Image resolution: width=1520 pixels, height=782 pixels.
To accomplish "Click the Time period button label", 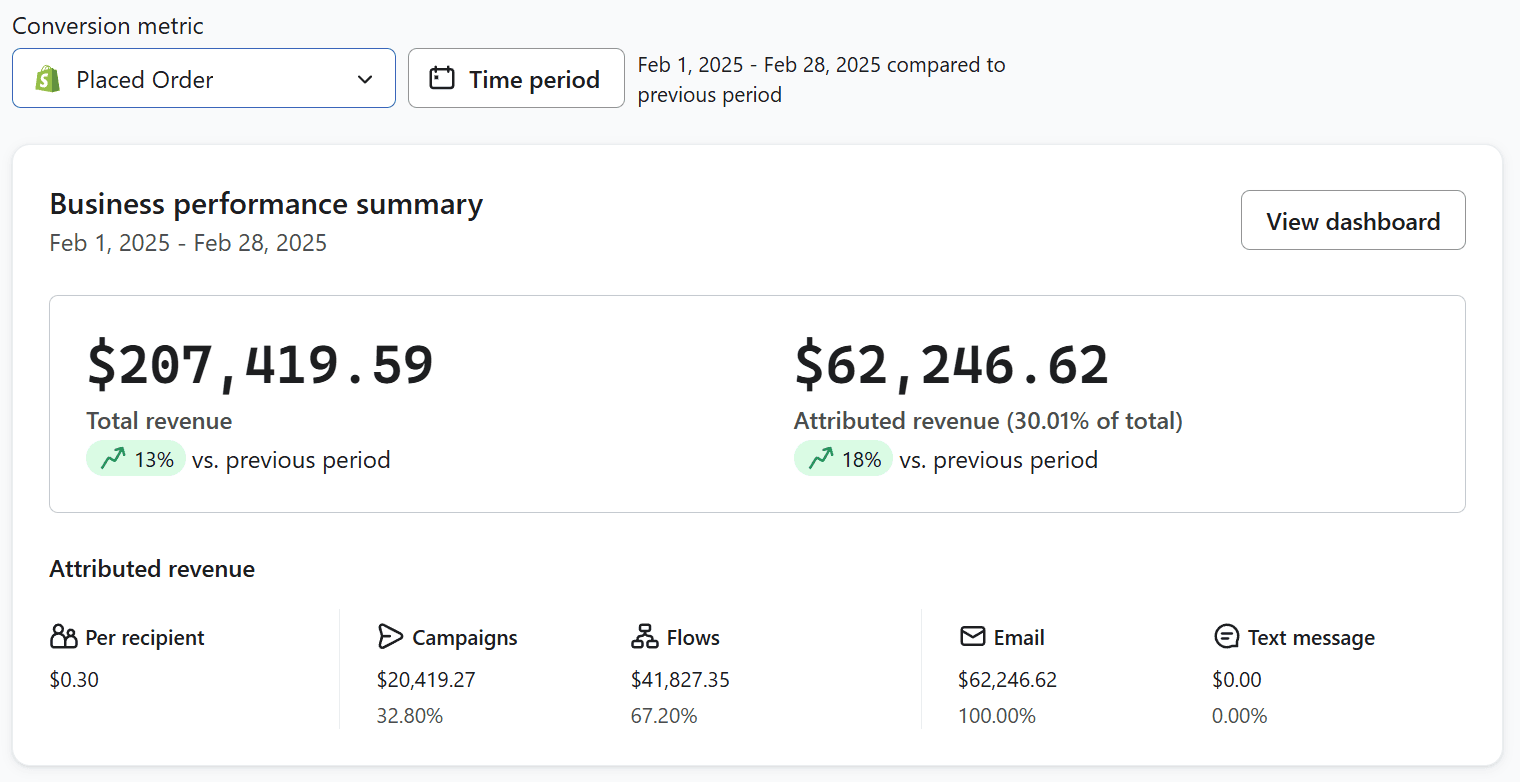I will [534, 78].
